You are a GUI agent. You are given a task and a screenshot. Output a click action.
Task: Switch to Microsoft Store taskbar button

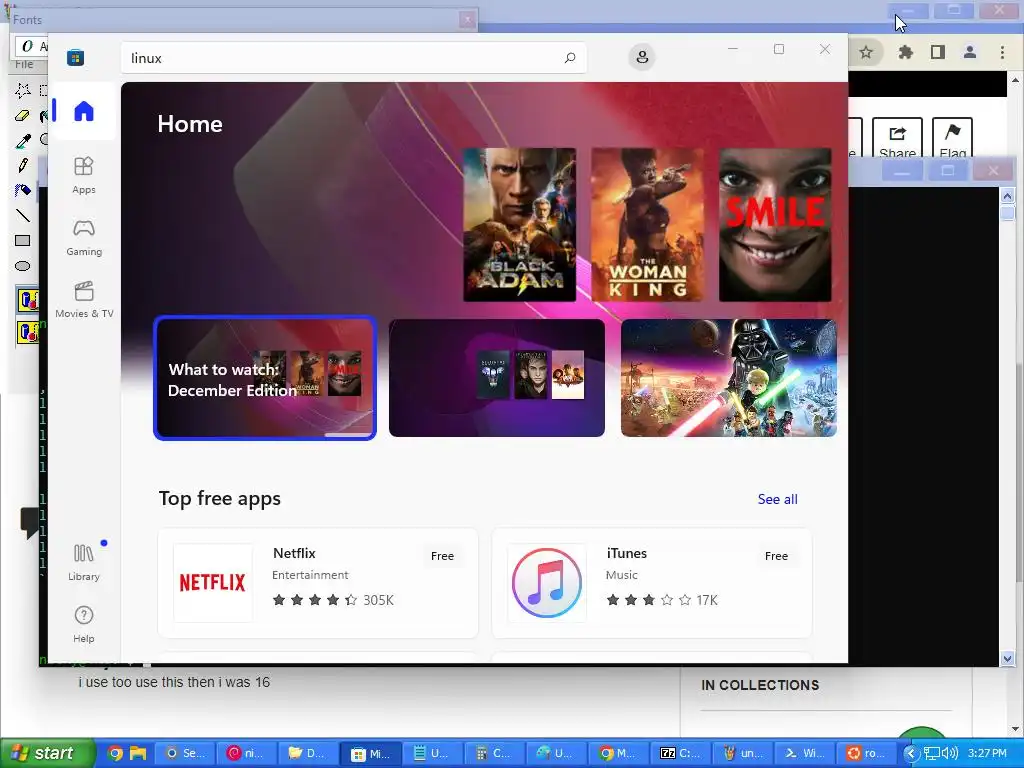point(370,754)
